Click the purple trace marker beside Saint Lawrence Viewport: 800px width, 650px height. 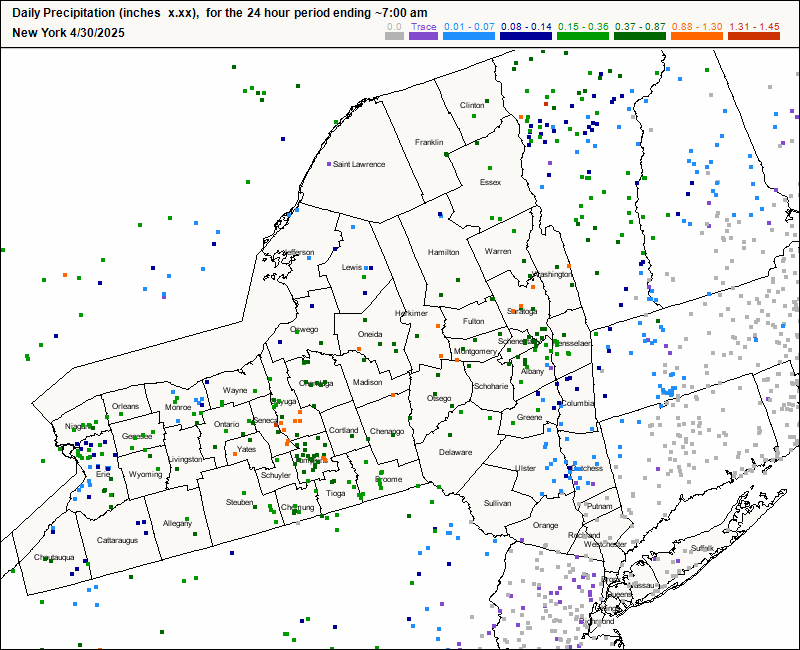tap(329, 164)
